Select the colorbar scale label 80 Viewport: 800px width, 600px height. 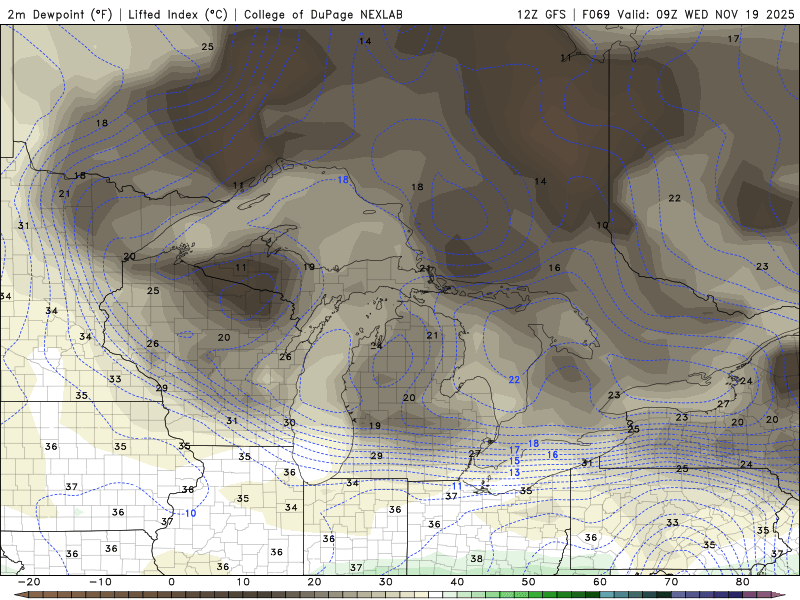[743, 582]
